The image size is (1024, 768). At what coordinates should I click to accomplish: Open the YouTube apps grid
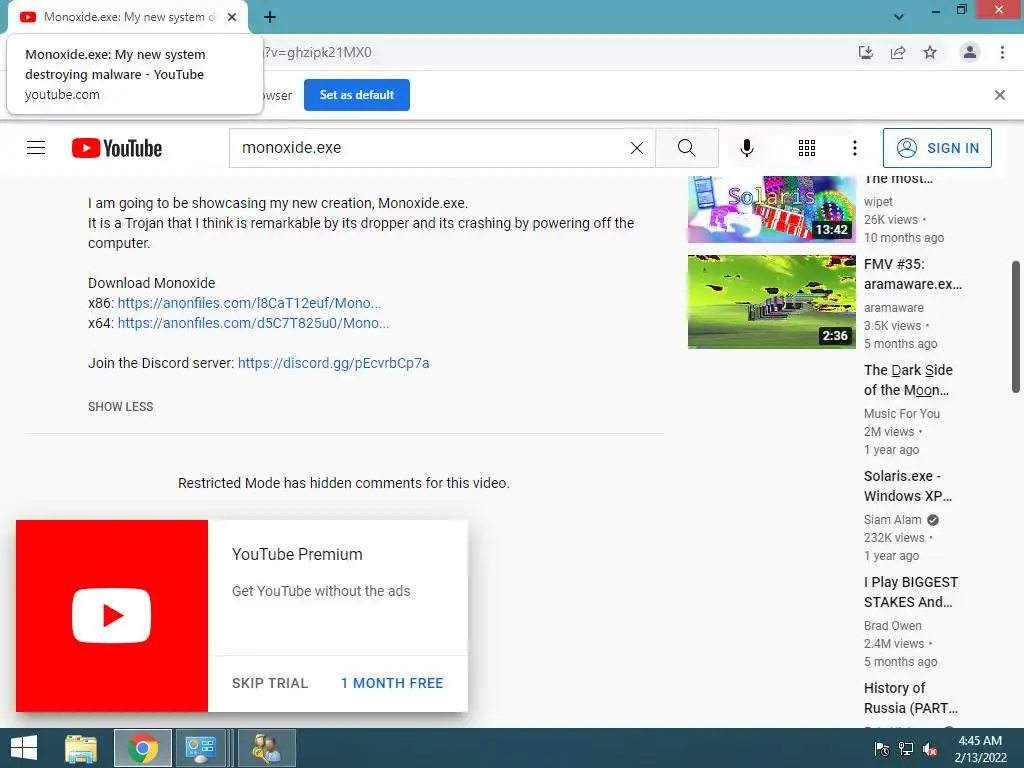click(807, 148)
